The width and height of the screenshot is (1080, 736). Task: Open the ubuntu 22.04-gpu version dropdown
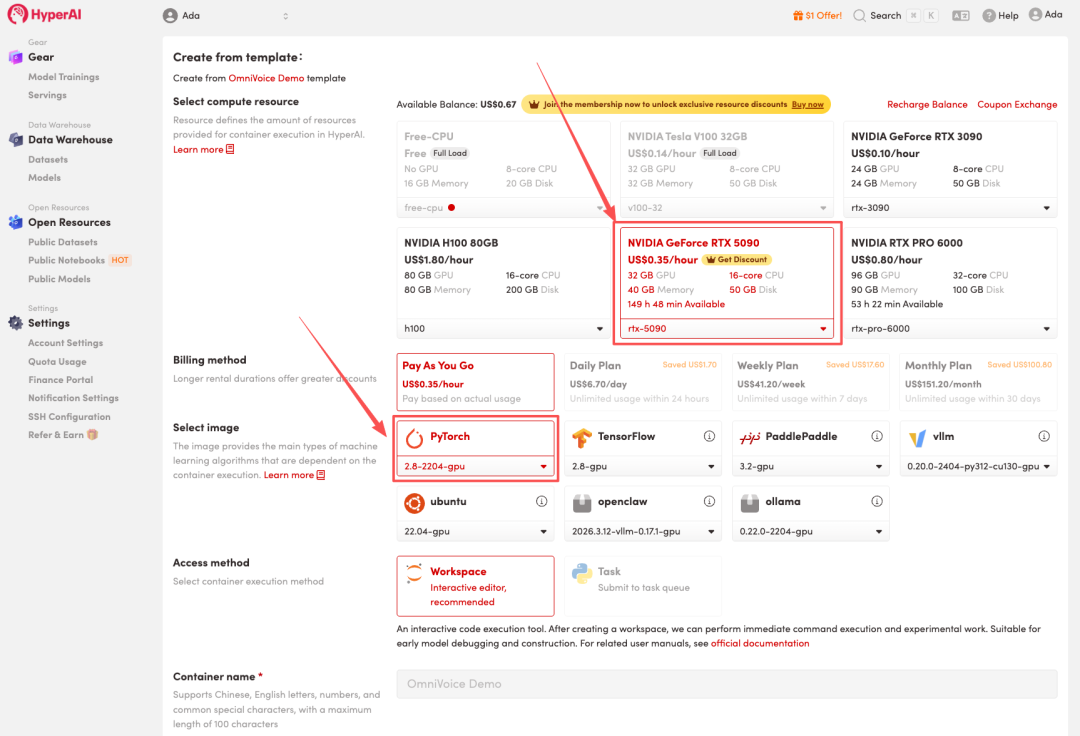tap(475, 532)
